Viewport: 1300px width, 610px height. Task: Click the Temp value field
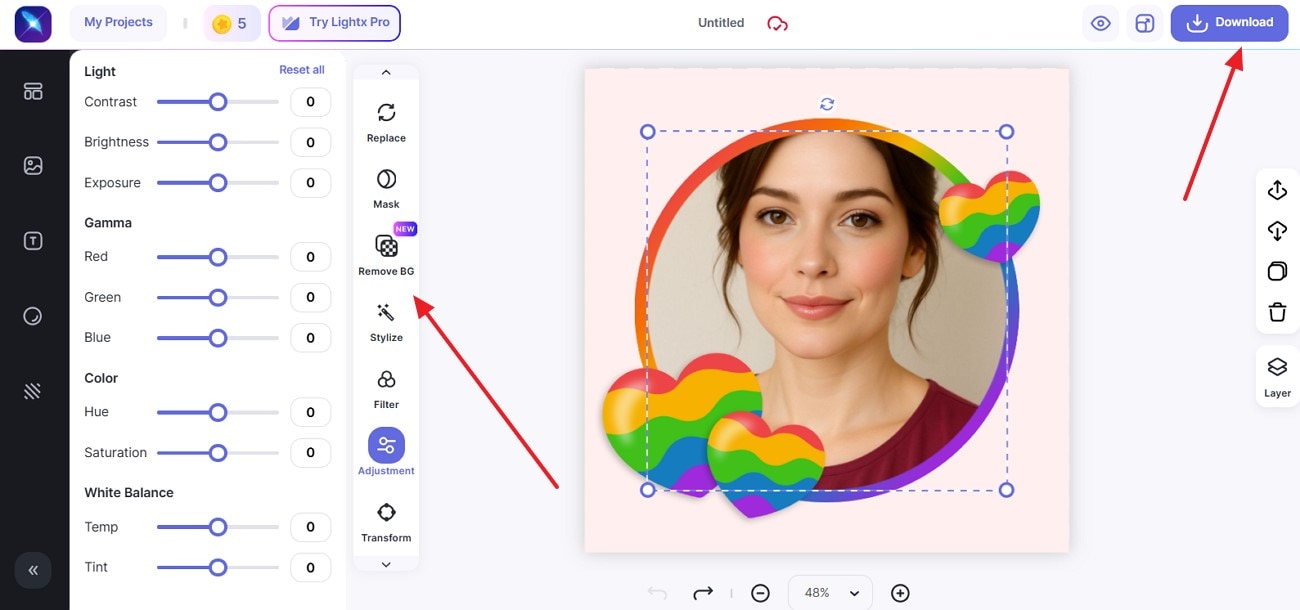310,527
